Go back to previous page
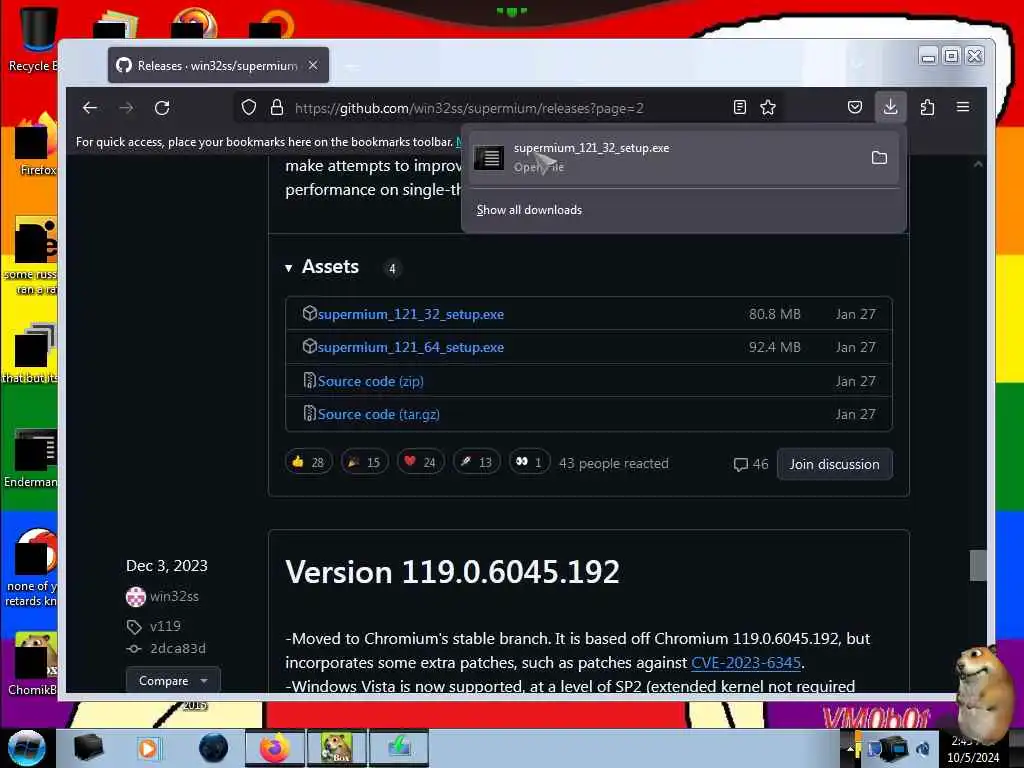The width and height of the screenshot is (1024, 768). (x=90, y=108)
